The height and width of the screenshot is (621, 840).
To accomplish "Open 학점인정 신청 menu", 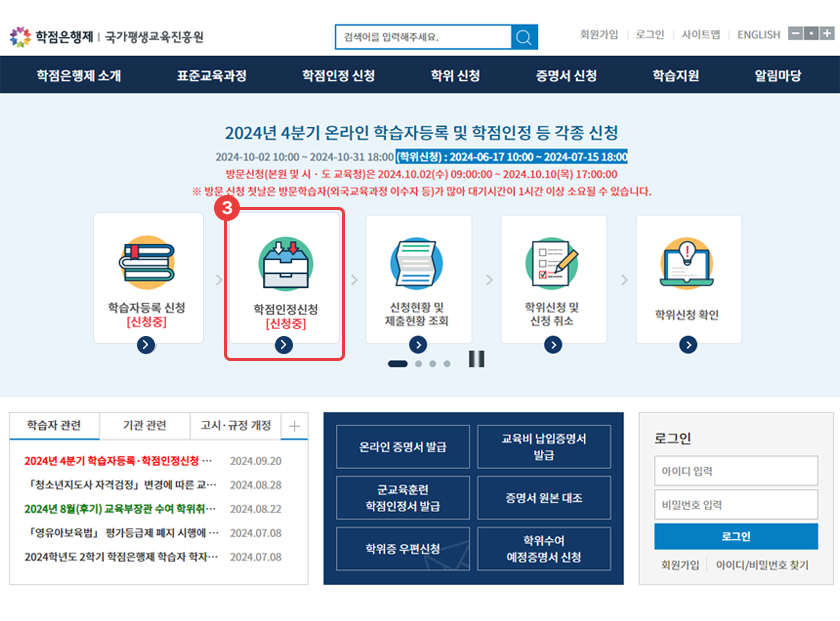I will [x=339, y=76].
